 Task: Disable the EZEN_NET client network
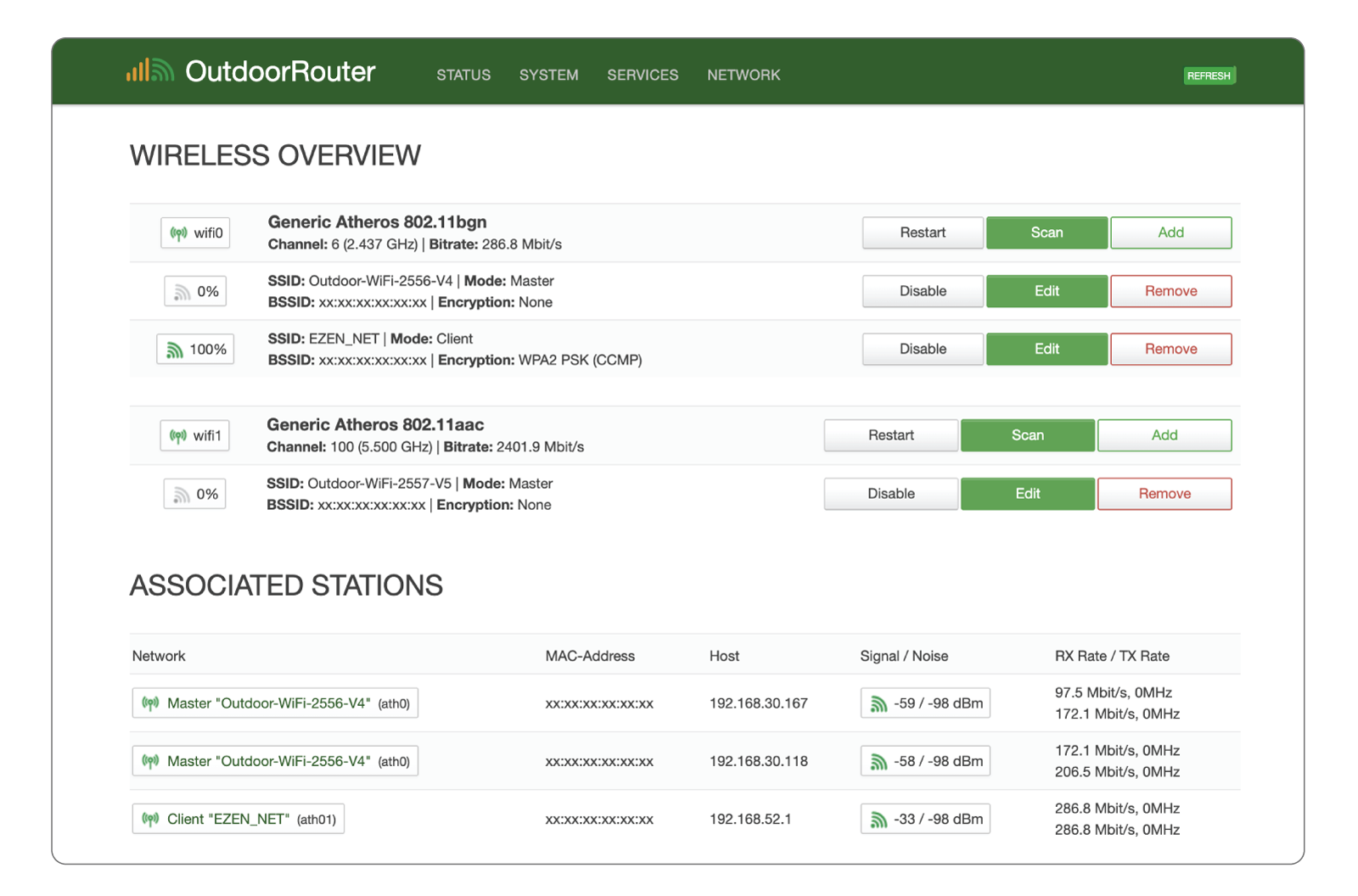click(x=923, y=349)
